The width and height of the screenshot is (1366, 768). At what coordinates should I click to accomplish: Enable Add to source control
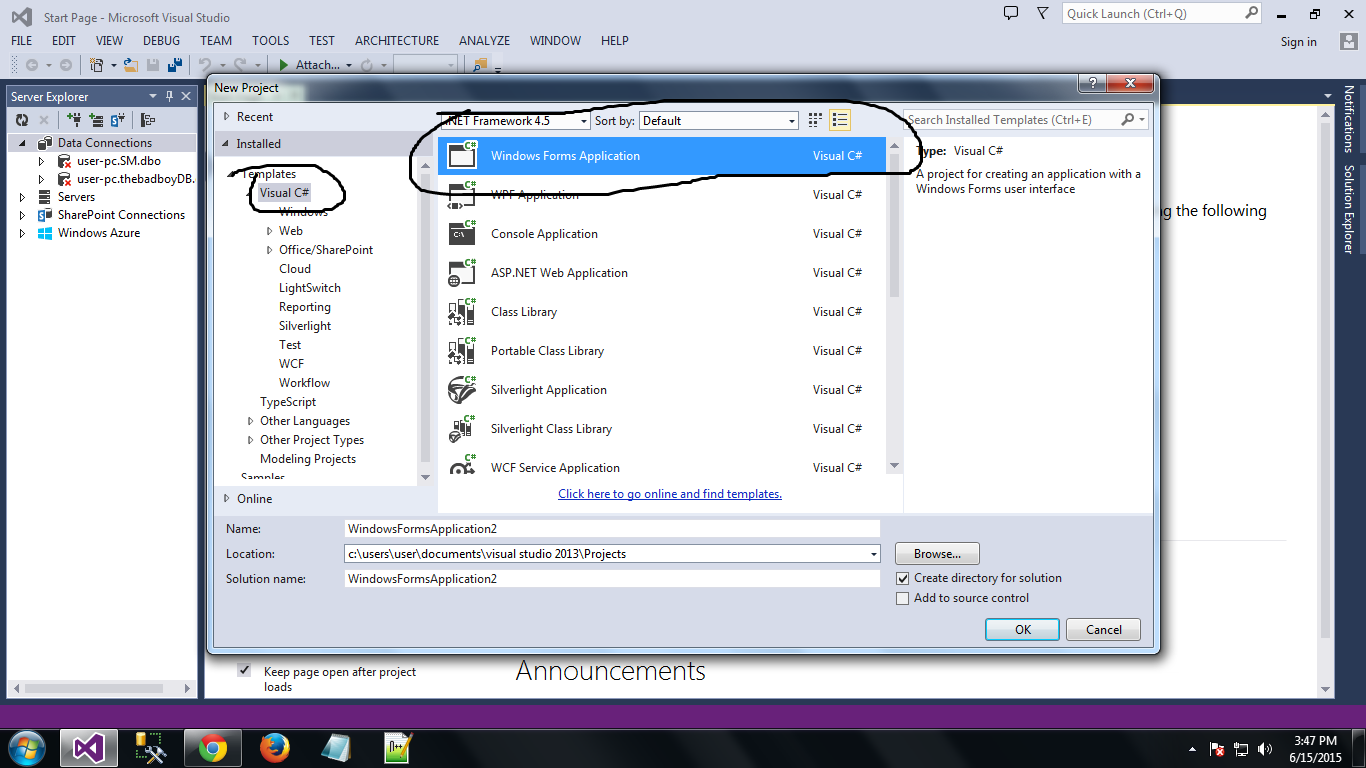coord(902,598)
